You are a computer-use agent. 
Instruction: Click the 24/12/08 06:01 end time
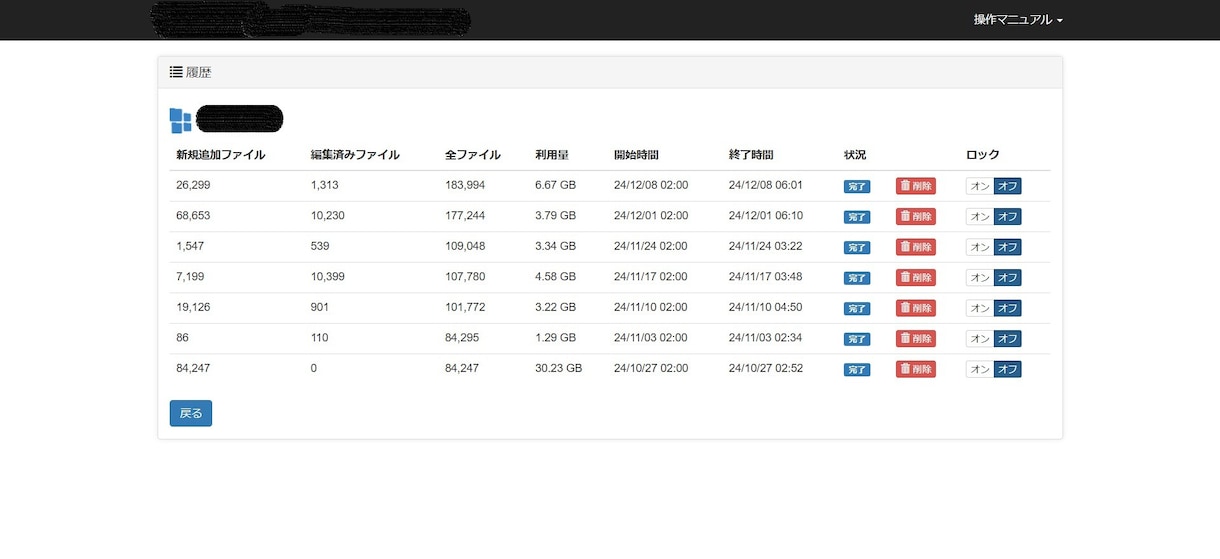click(x=766, y=185)
